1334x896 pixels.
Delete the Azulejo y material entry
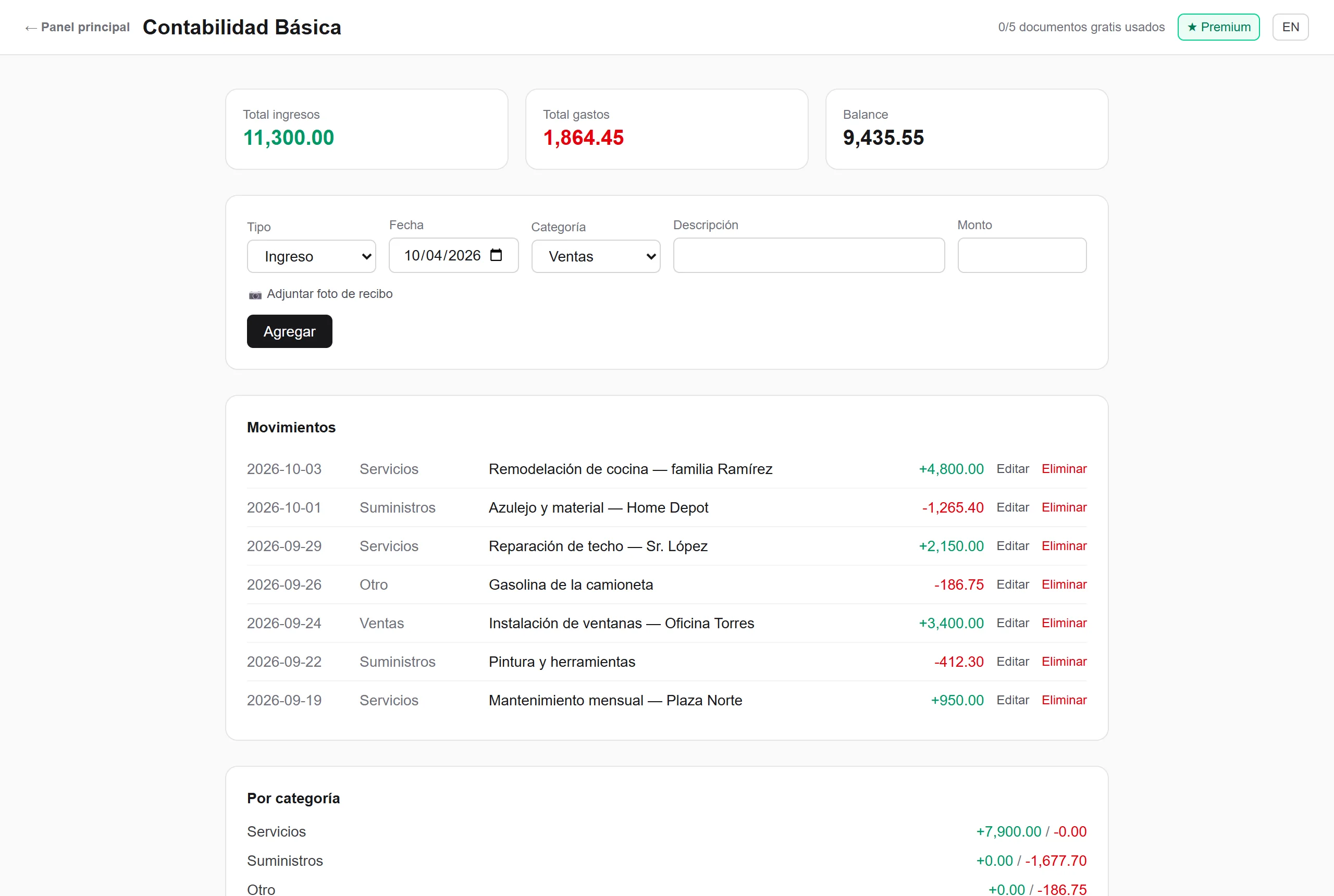click(x=1064, y=507)
